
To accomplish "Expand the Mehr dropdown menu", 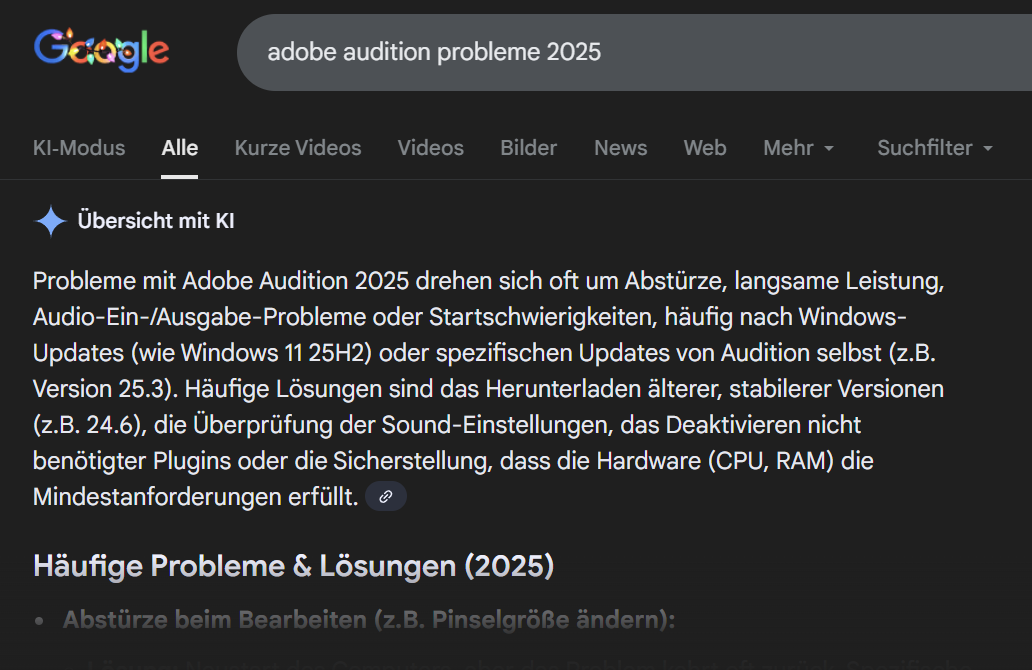I will [x=788, y=148].
